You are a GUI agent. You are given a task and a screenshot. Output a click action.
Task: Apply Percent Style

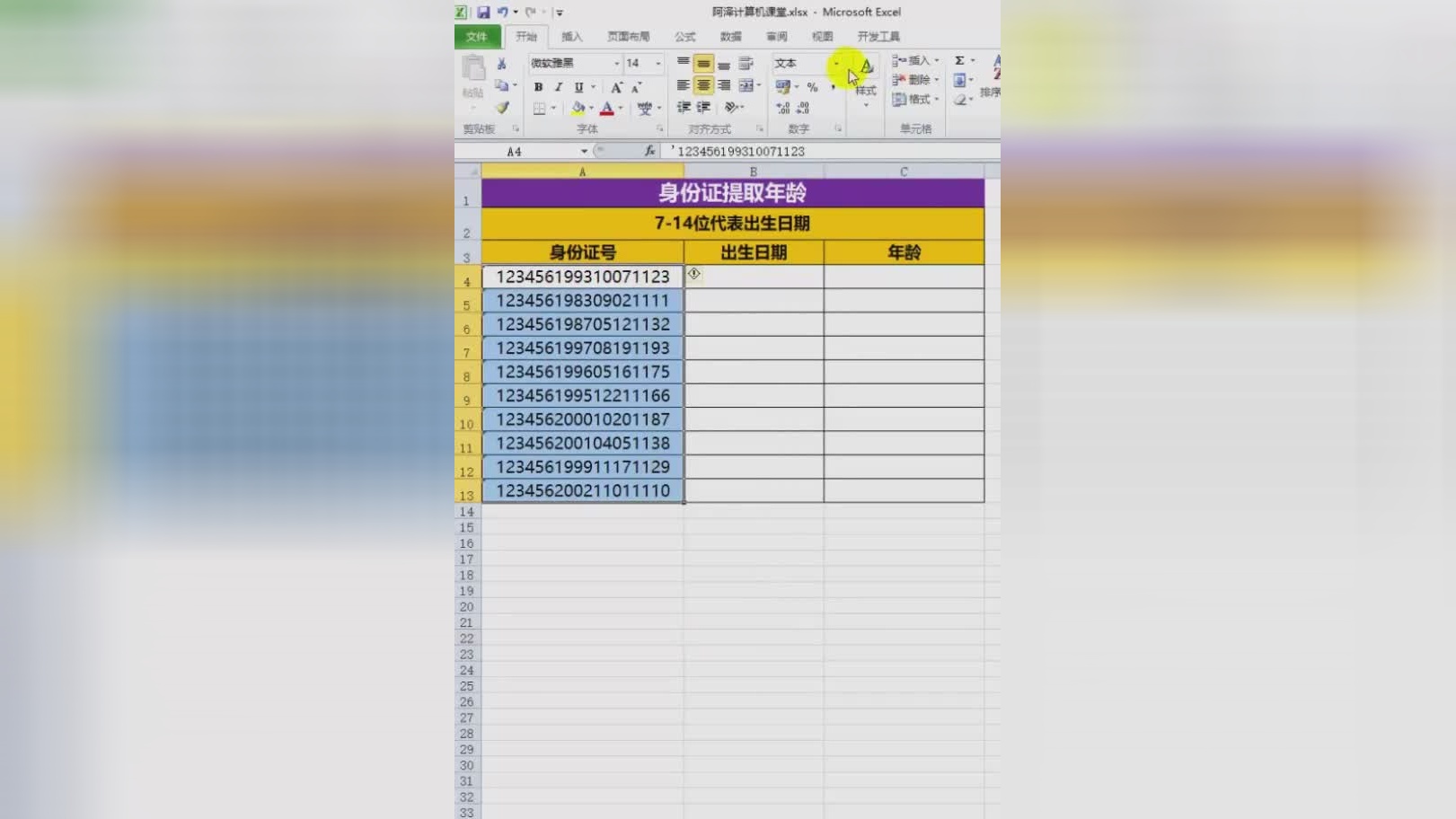[x=812, y=87]
